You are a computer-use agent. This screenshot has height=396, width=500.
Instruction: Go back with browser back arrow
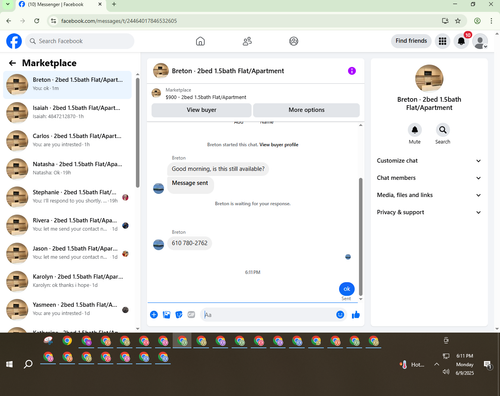coord(9,21)
